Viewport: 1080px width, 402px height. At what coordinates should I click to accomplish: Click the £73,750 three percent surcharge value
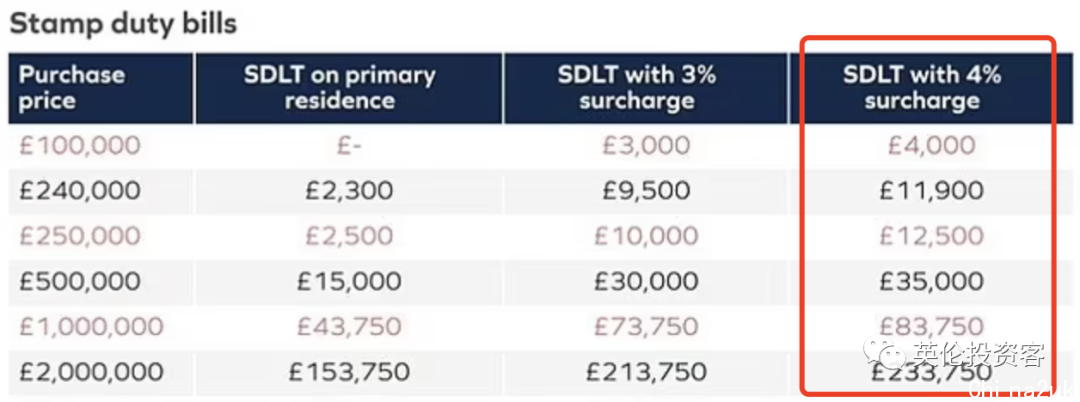[646, 327]
